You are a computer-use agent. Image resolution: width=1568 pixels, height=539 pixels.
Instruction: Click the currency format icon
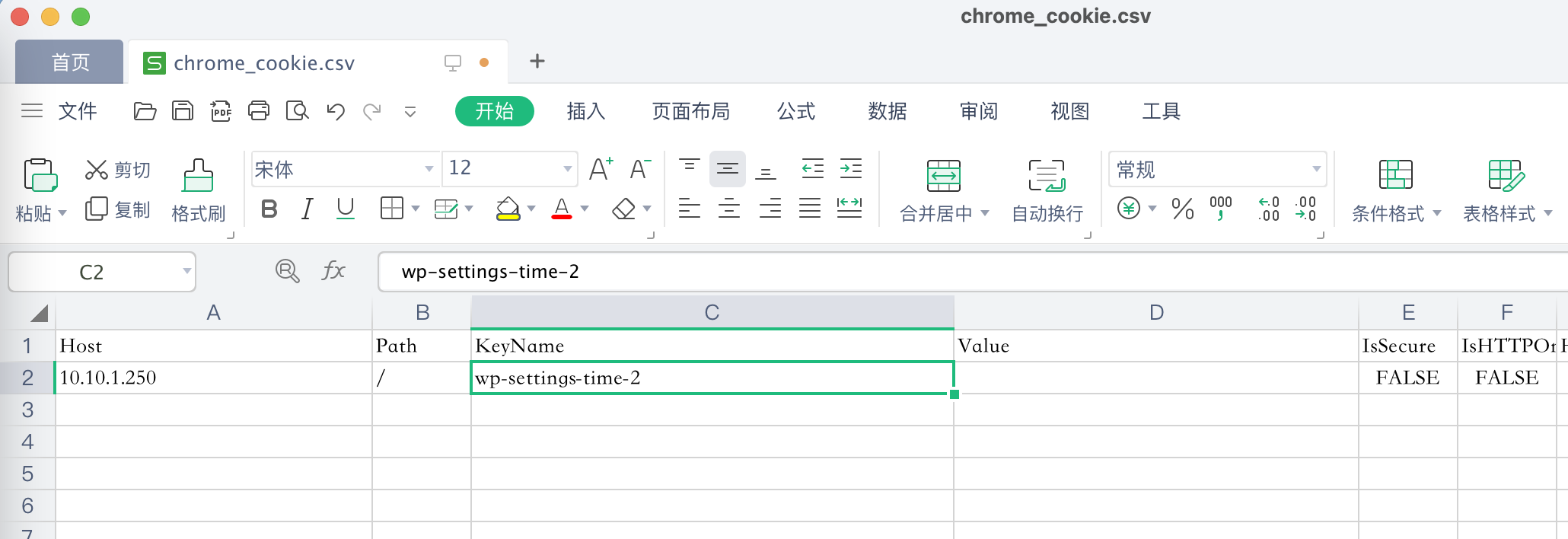pyautogui.click(x=1129, y=208)
